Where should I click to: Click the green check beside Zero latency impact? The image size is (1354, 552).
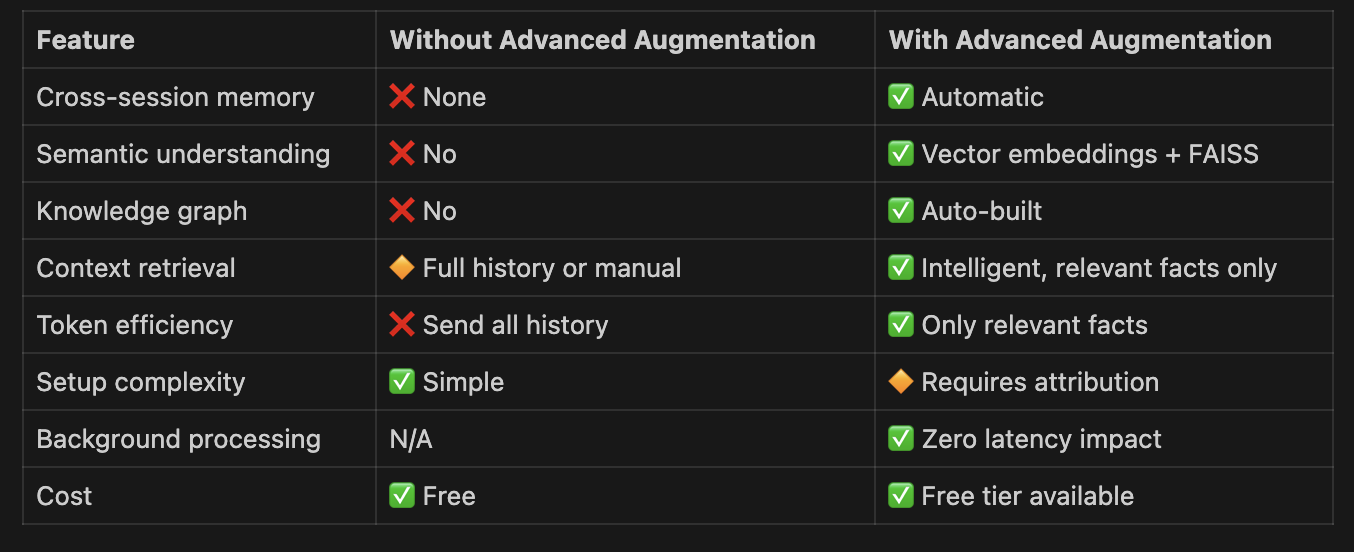[x=901, y=439]
